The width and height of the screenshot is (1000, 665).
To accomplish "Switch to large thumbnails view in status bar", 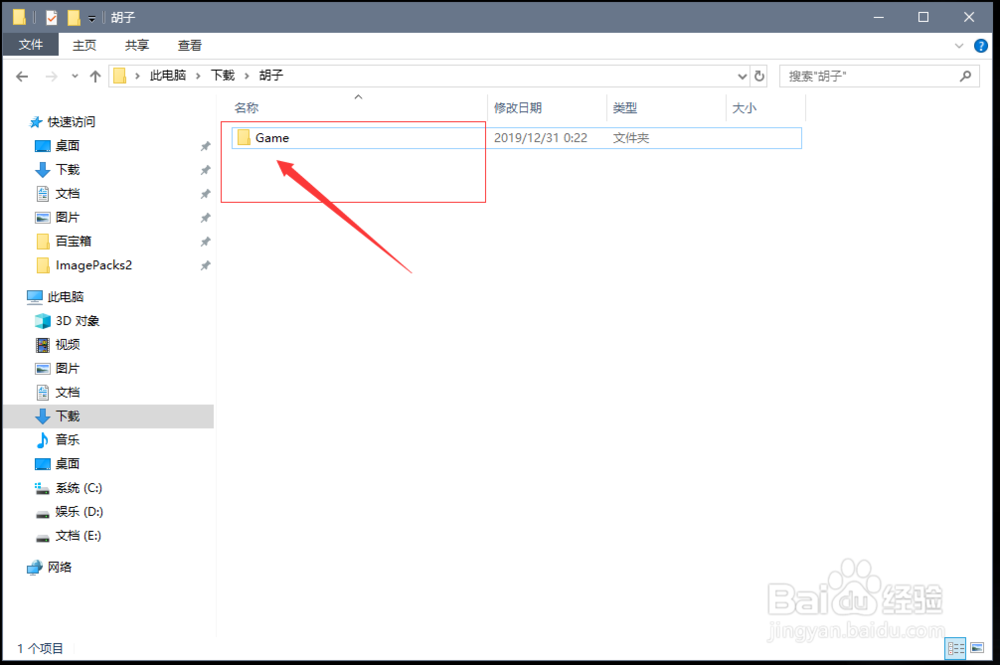I will pos(977,648).
